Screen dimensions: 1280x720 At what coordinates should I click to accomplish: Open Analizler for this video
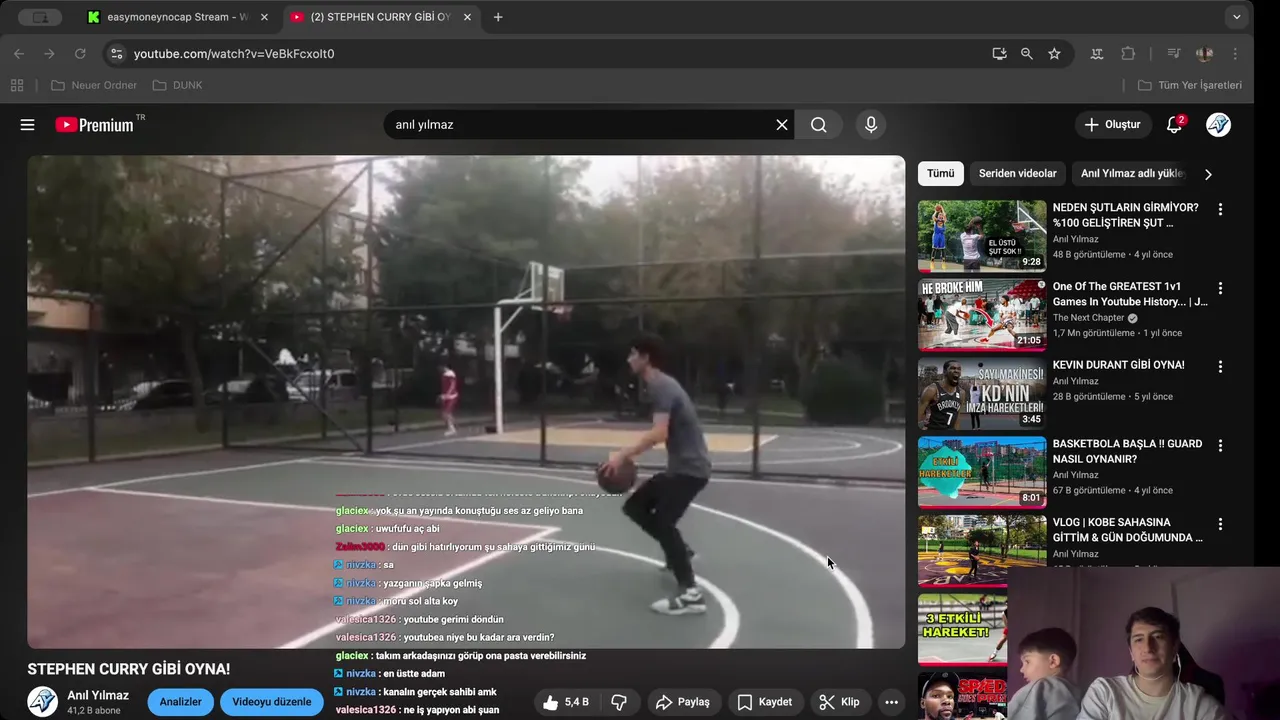click(181, 702)
